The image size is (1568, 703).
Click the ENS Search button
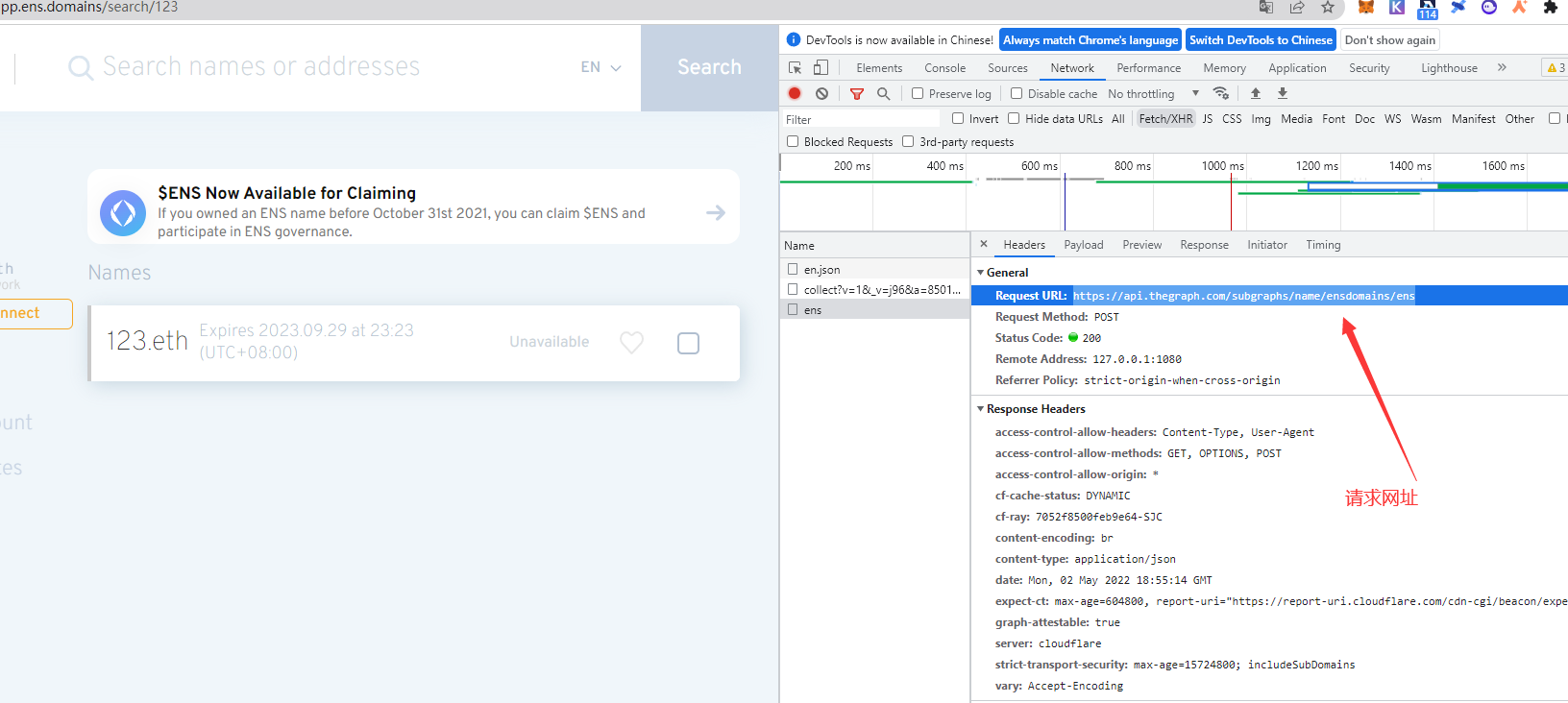709,67
